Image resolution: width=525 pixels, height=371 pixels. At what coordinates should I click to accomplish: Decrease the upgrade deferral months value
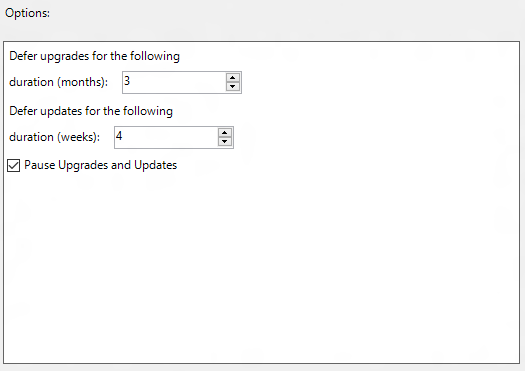pos(232,87)
